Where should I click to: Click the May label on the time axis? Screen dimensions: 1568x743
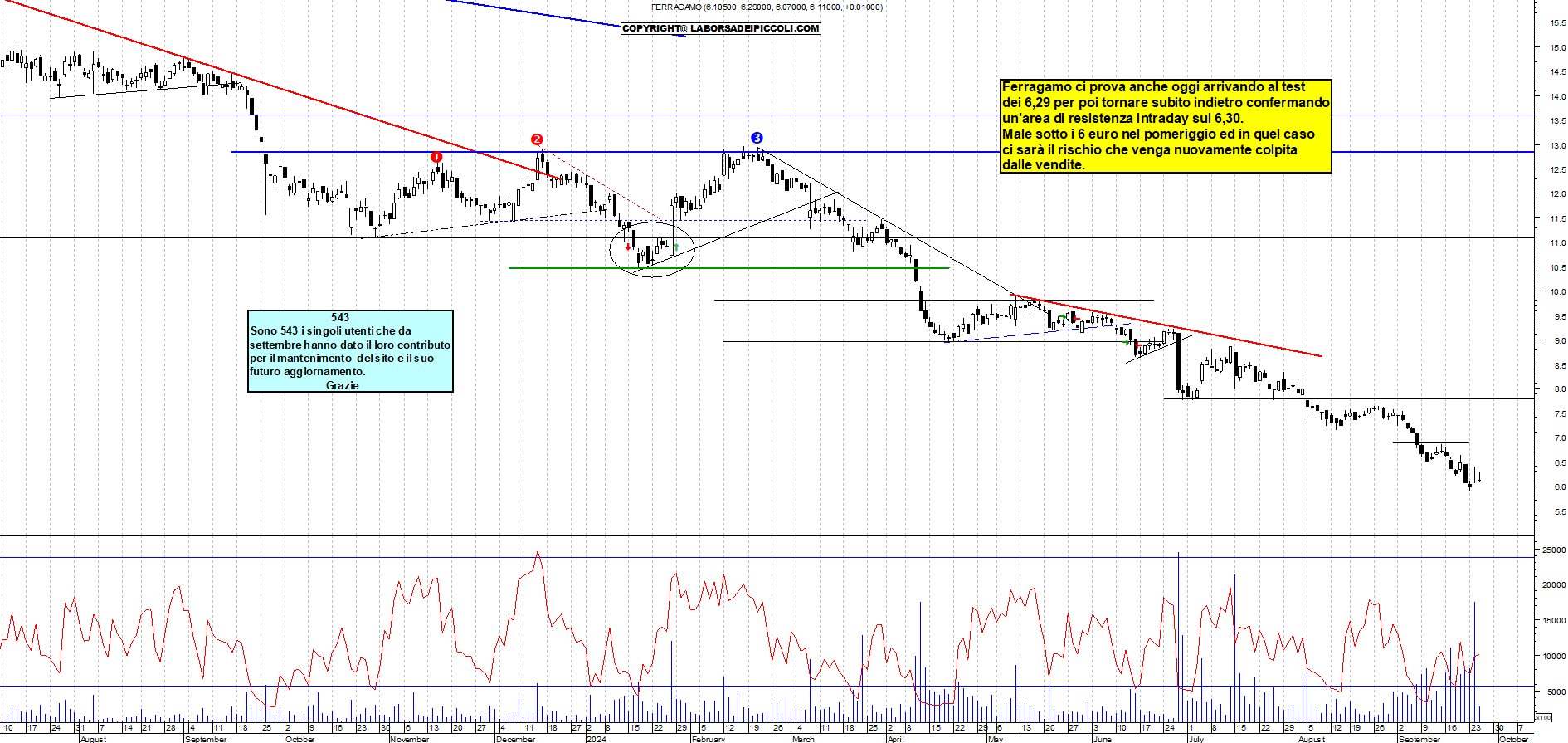996,739
